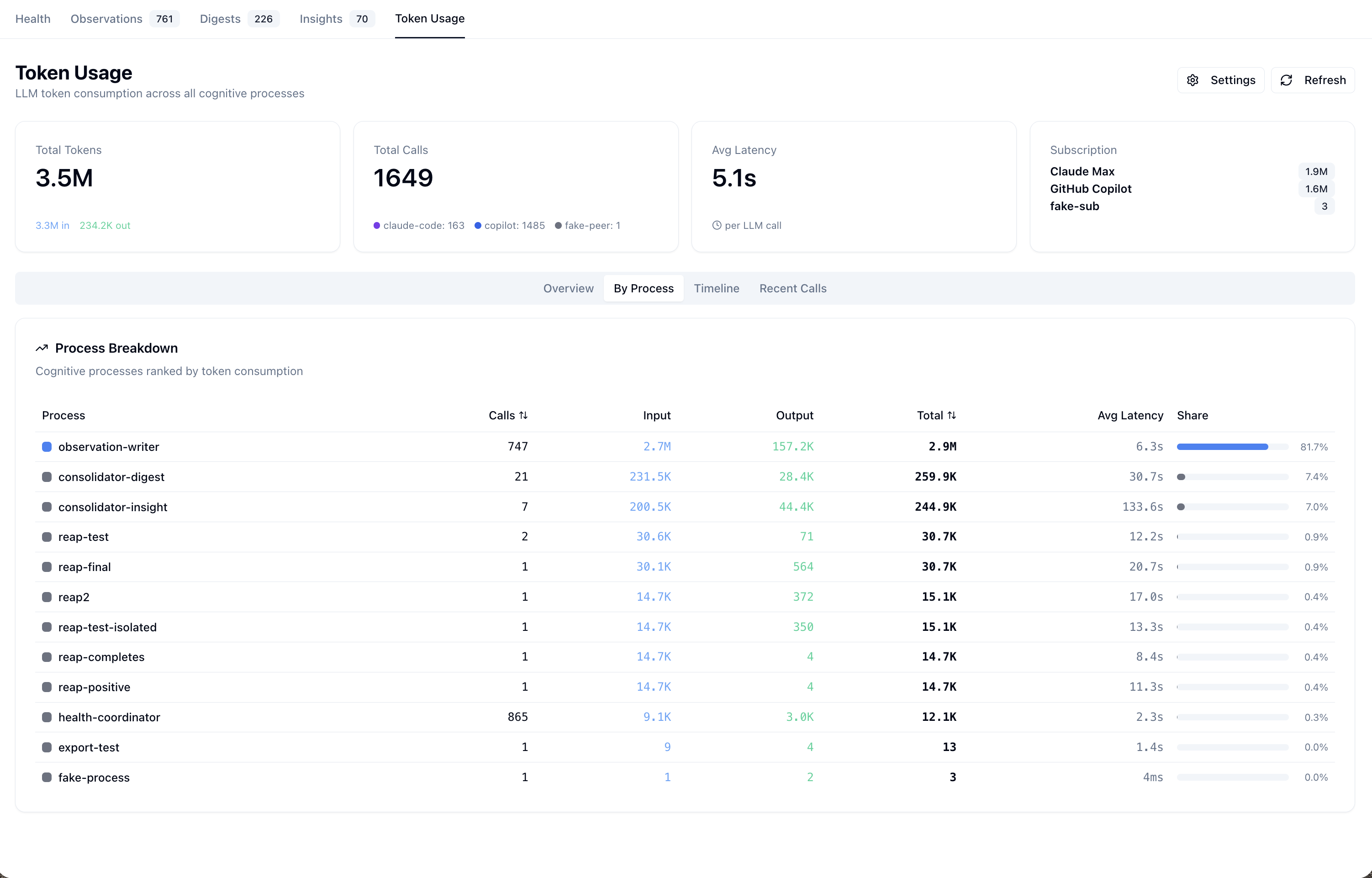Click the blue copilot legend dot

478,226
